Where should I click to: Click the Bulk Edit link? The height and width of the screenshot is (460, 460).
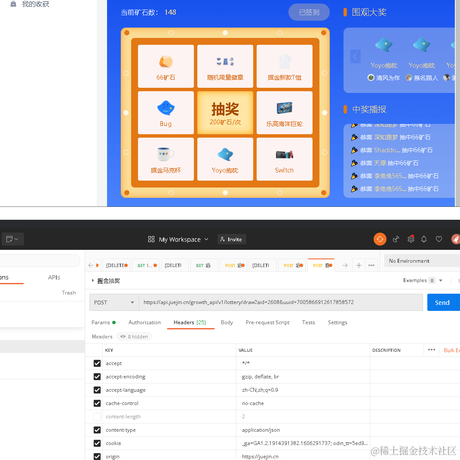point(452,350)
